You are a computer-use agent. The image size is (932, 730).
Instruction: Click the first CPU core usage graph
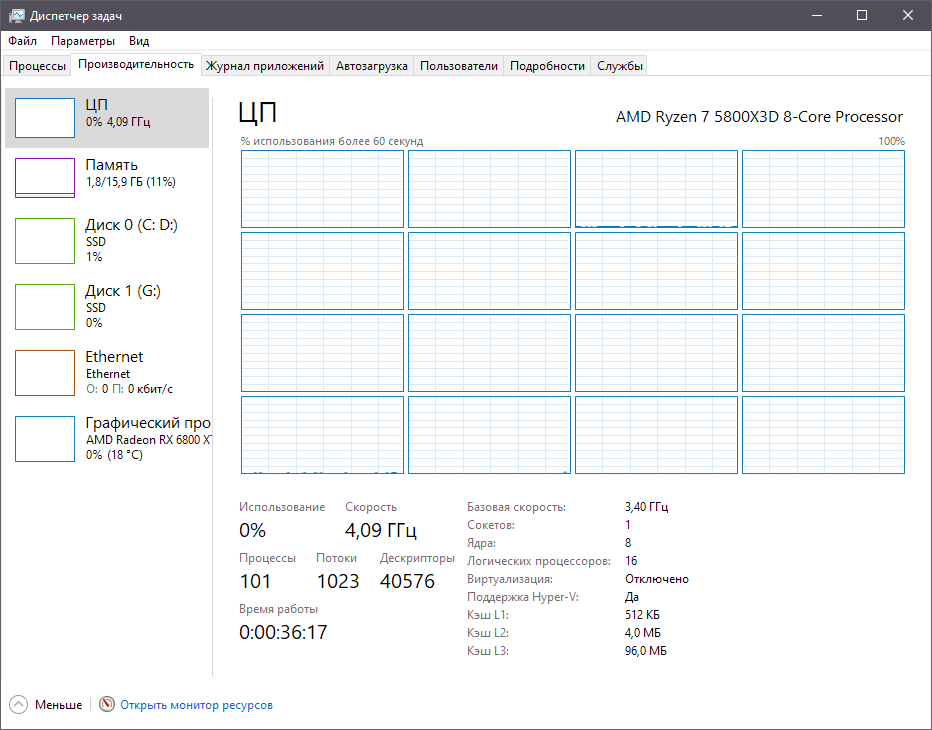[x=322, y=189]
